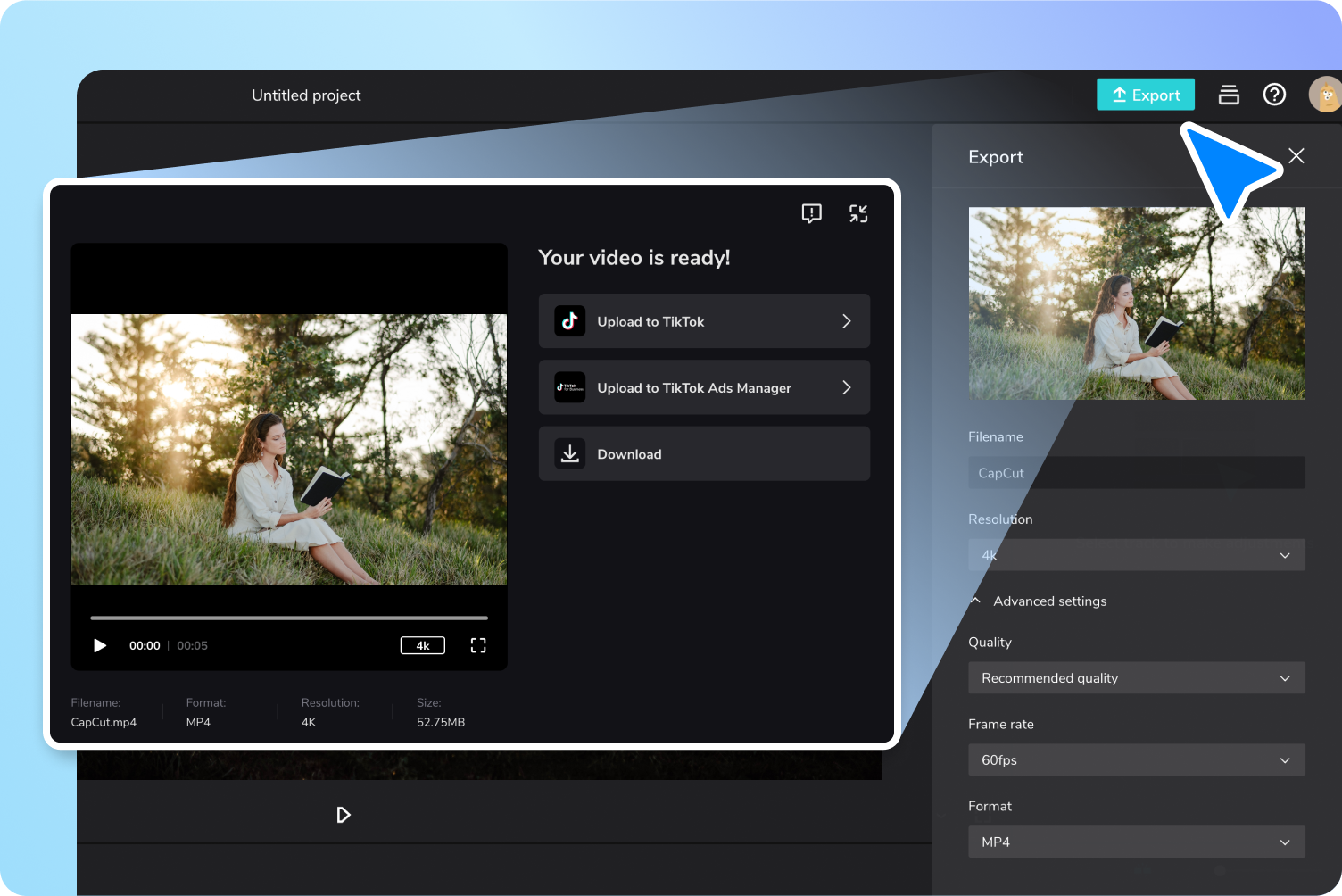The image size is (1342, 896).
Task: Click the preview video progress bar
Action: (289, 618)
